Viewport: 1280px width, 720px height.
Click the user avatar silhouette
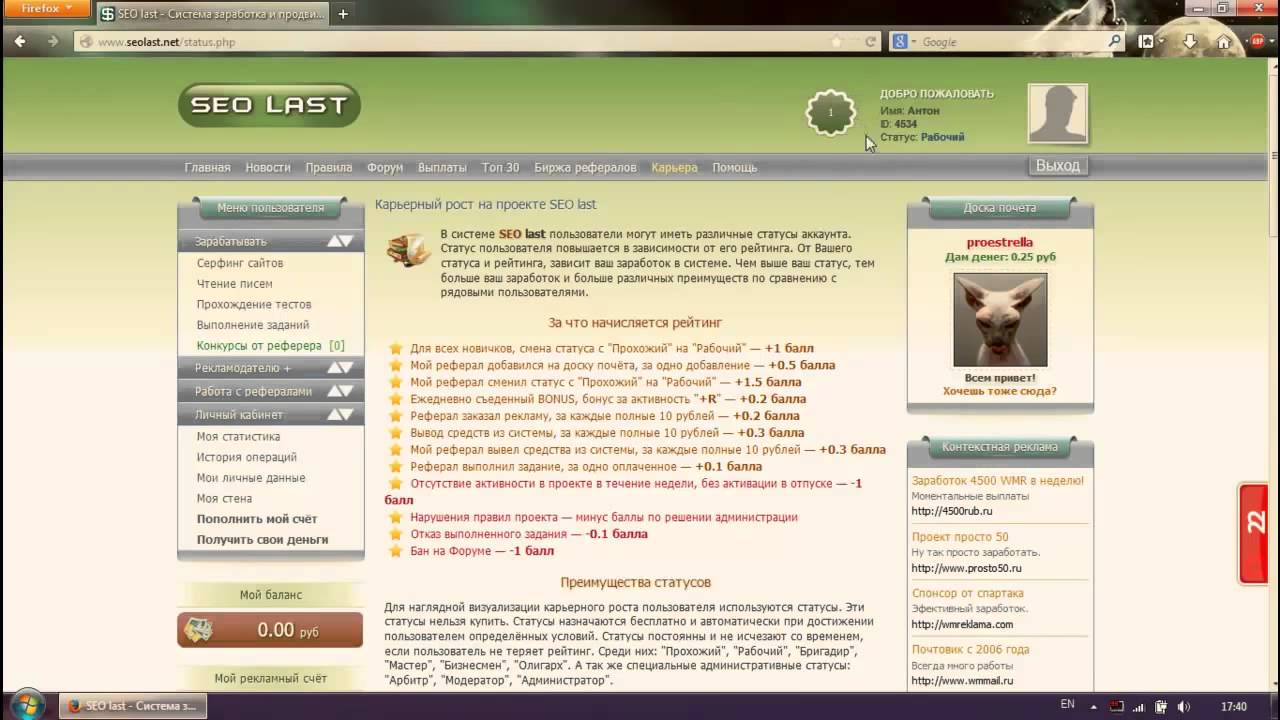coord(1058,114)
